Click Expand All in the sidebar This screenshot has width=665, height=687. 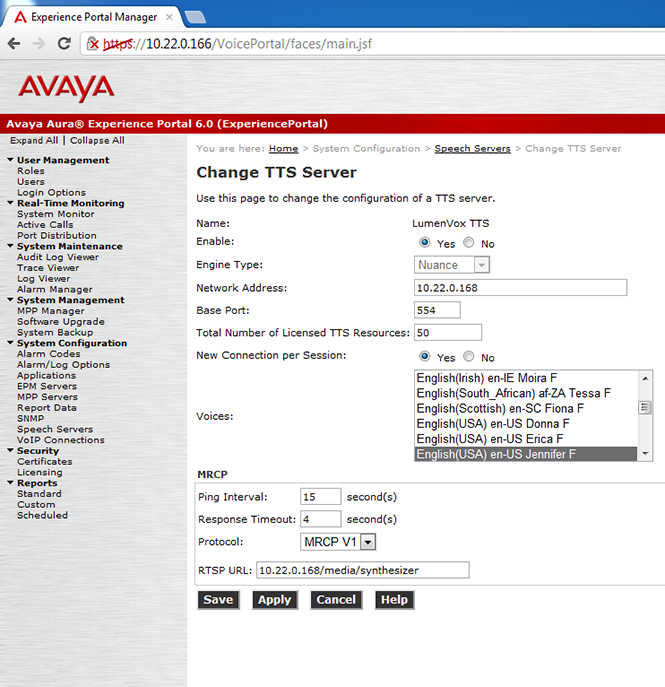coord(34,140)
